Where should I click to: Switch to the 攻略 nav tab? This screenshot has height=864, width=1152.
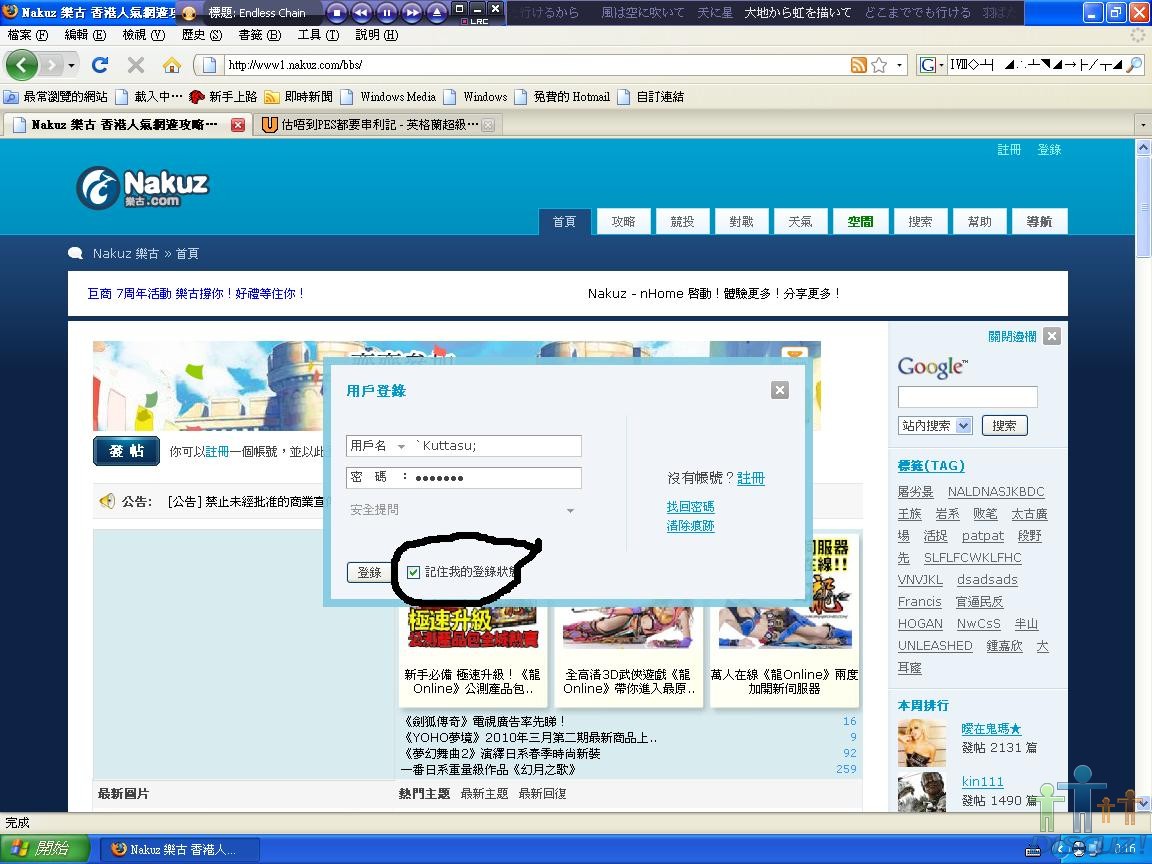point(623,221)
